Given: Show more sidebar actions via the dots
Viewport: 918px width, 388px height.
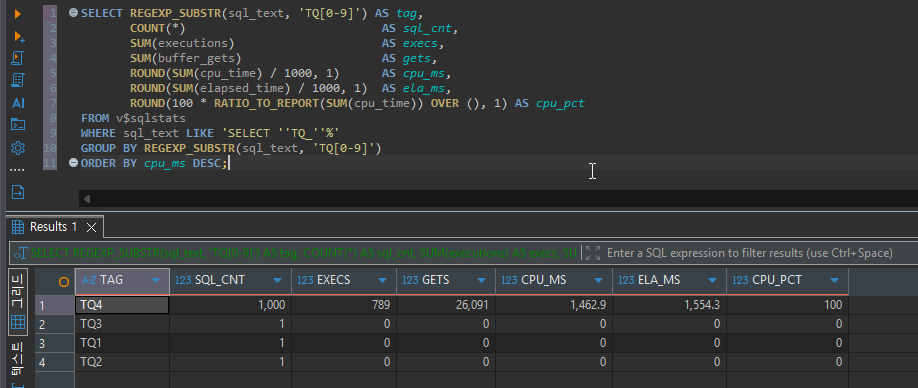Looking at the screenshot, I should pyautogui.click(x=18, y=170).
